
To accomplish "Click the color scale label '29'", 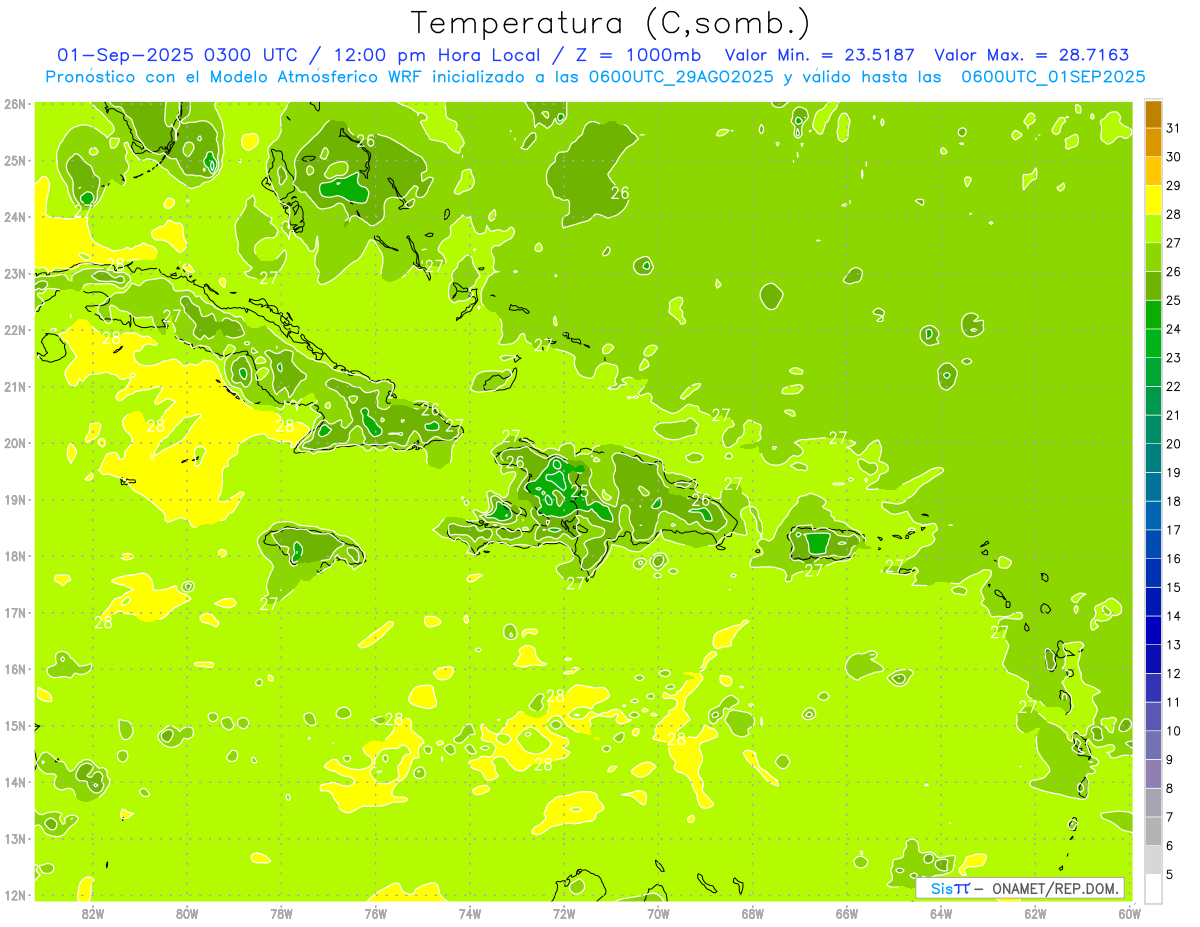I will [x=1173, y=186].
